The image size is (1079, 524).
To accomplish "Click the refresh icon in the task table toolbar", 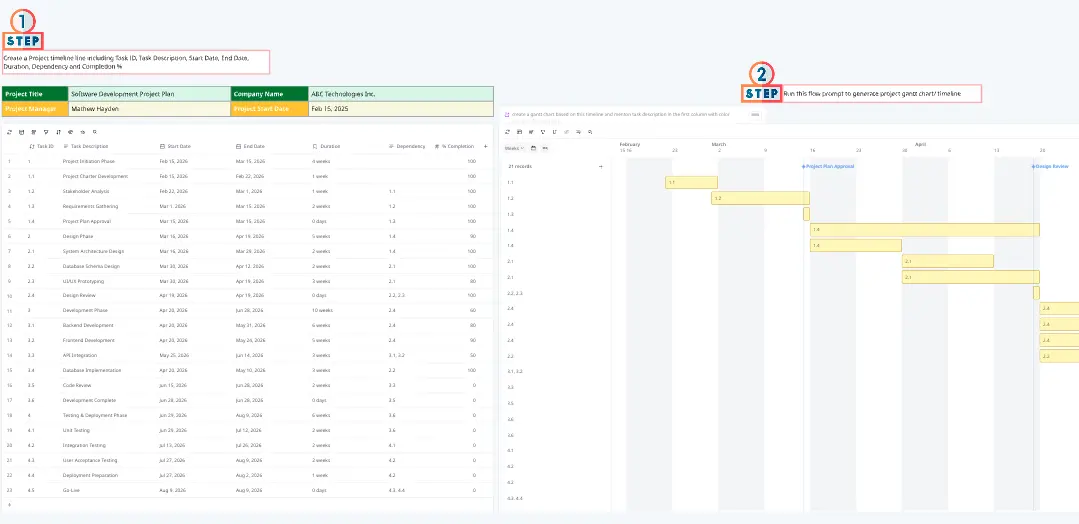I will [x=9, y=131].
